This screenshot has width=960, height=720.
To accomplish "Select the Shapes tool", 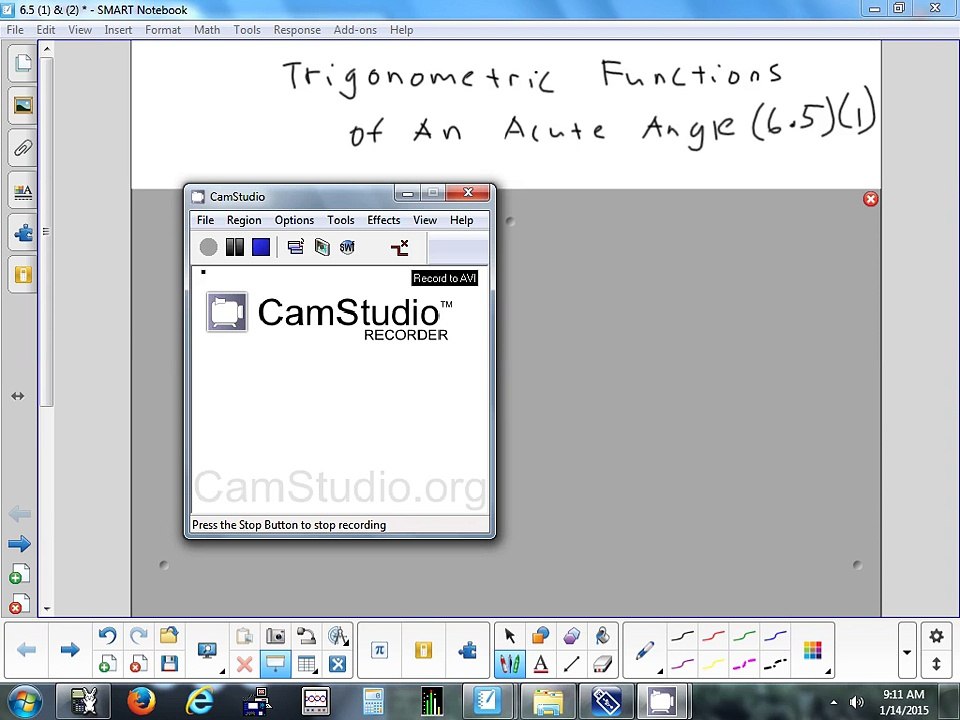I will pyautogui.click(x=541, y=636).
